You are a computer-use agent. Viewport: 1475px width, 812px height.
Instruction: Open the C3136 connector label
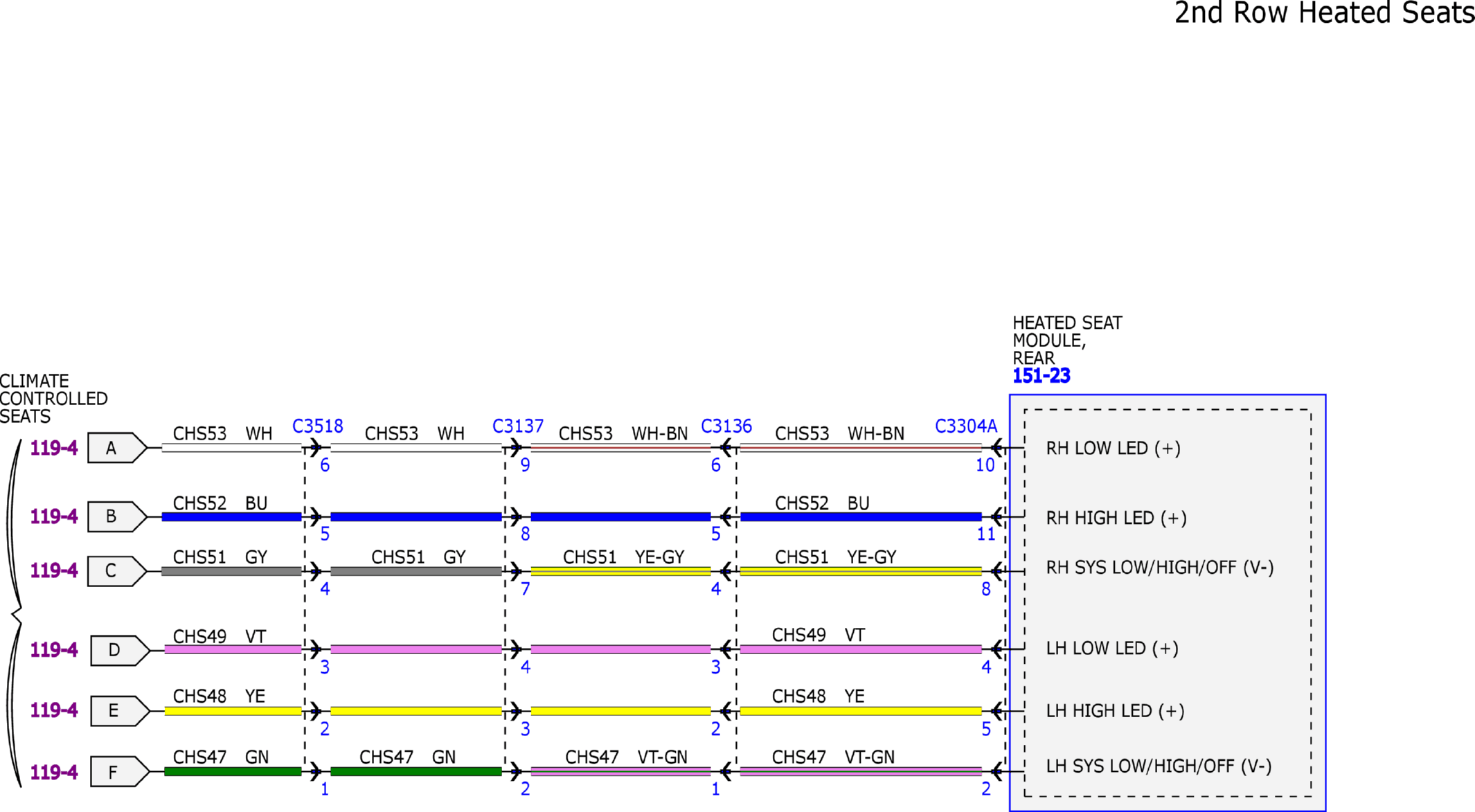pos(726,426)
